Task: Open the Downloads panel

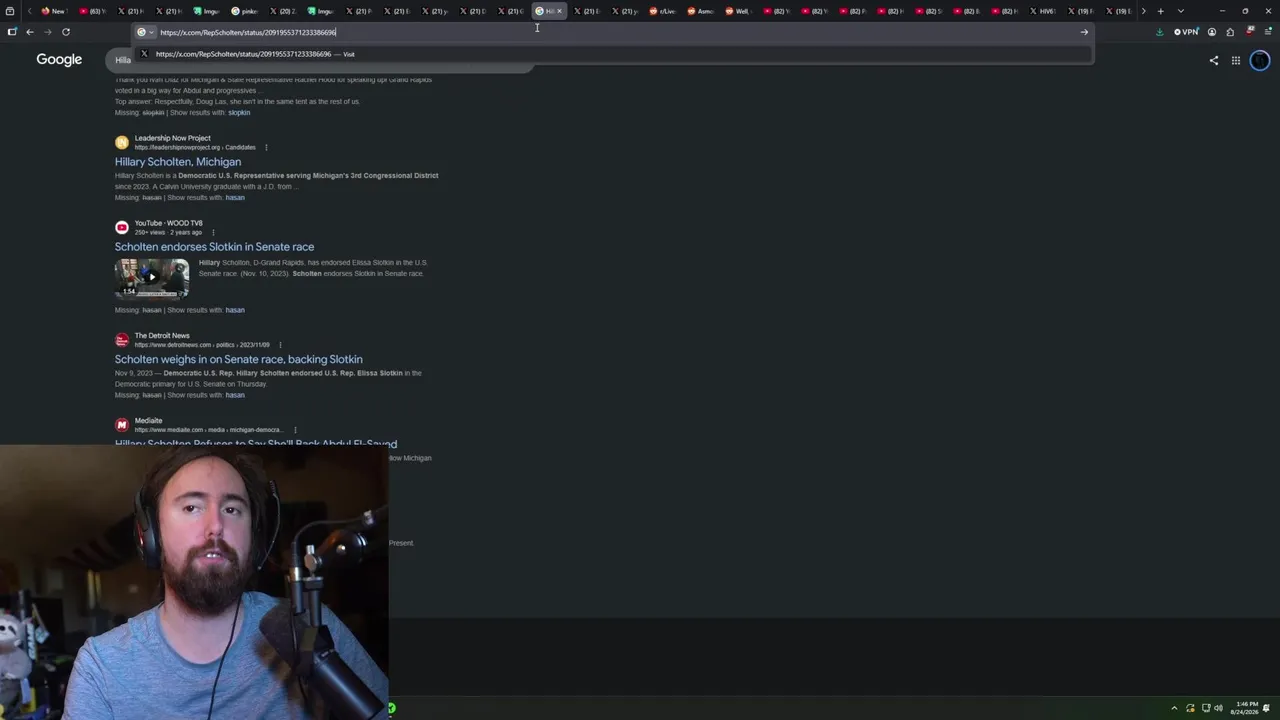Action: pos(1160,32)
